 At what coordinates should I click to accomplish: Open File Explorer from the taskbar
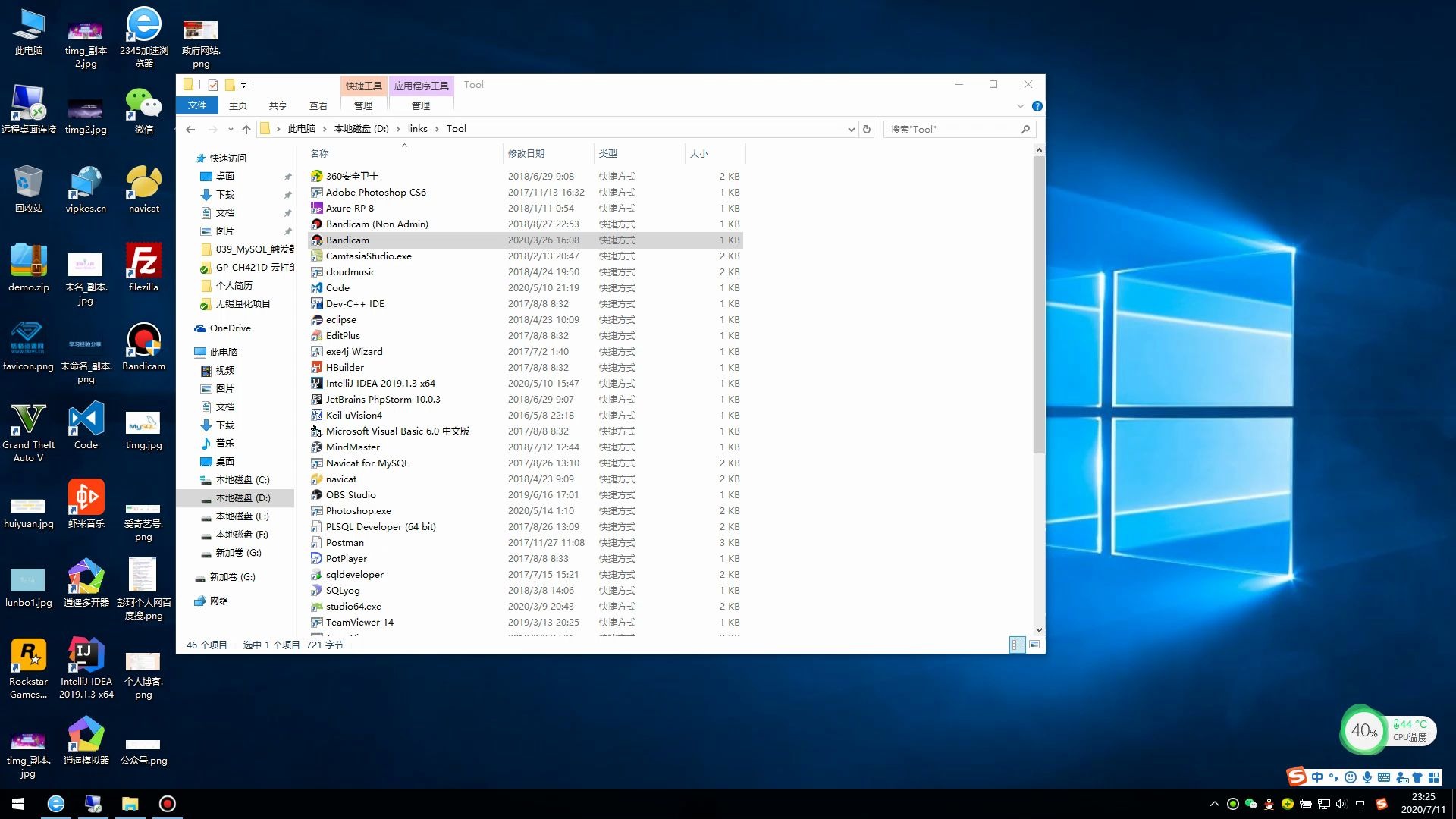(130, 804)
